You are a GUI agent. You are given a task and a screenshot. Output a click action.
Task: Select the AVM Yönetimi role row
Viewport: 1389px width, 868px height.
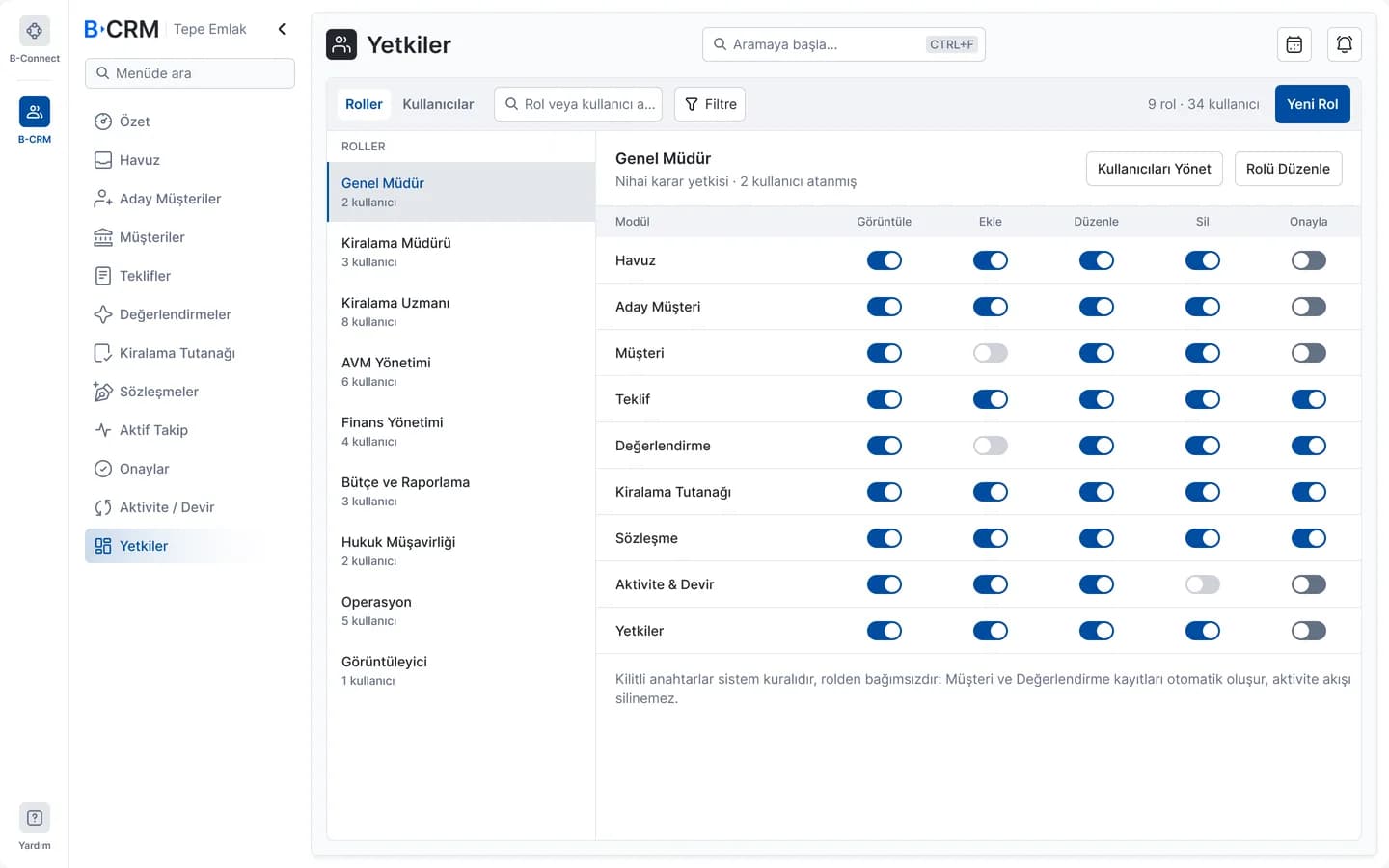(461, 371)
